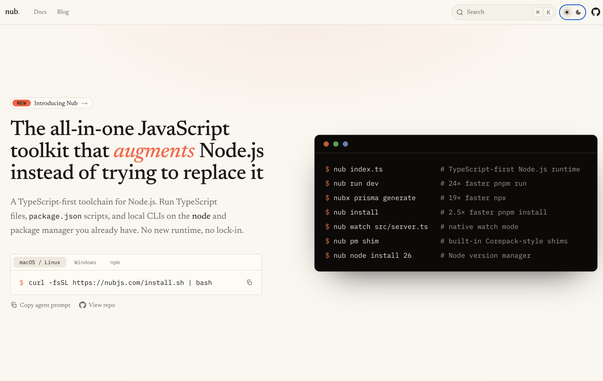Open the Blog page
Screen dimensions: 603x381
point(63,12)
